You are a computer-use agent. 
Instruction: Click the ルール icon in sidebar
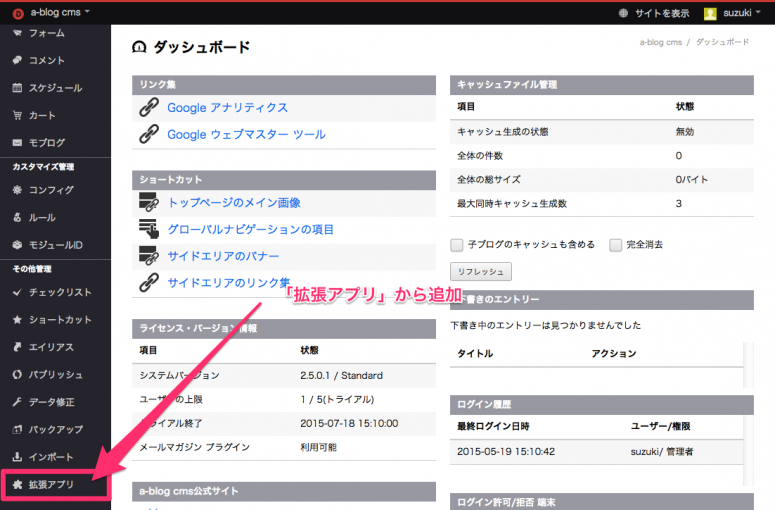tap(17, 217)
